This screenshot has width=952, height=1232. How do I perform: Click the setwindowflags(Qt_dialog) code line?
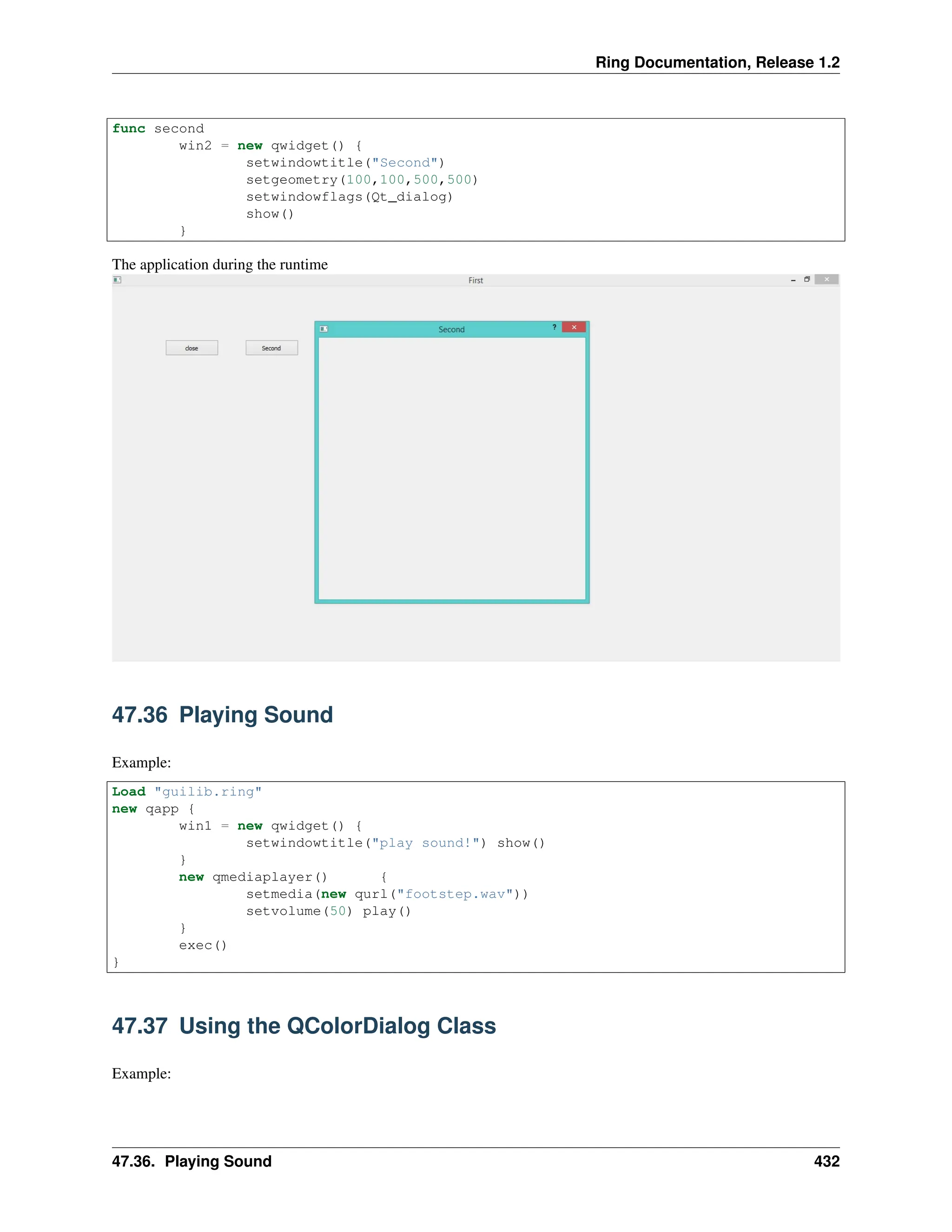349,197
